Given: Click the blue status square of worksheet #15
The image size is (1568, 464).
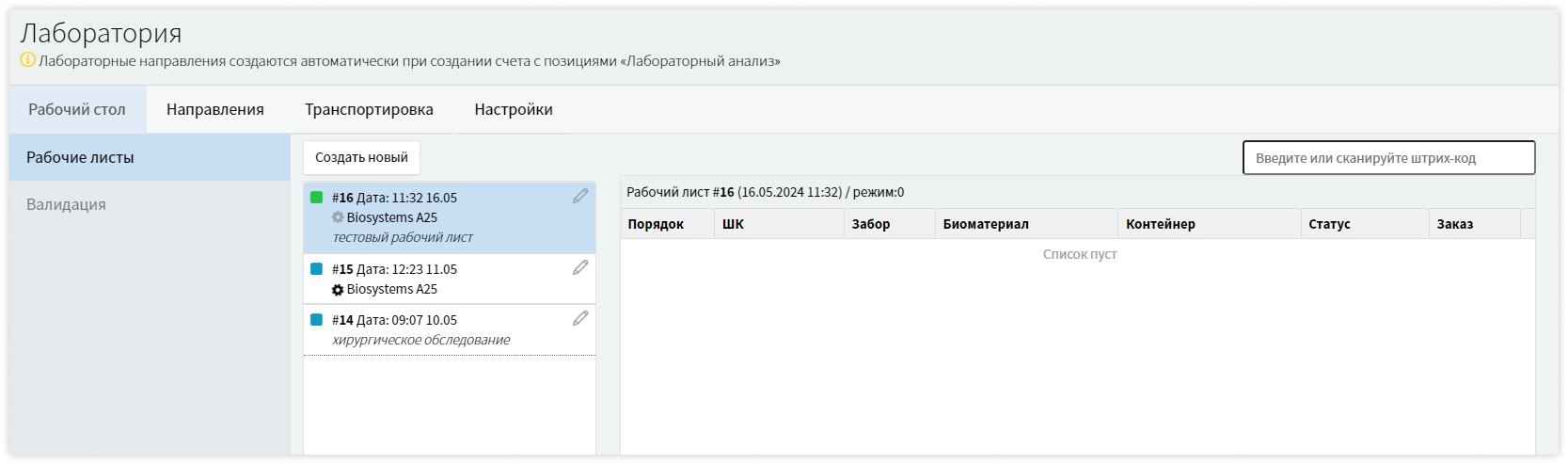Looking at the screenshot, I should (317, 269).
